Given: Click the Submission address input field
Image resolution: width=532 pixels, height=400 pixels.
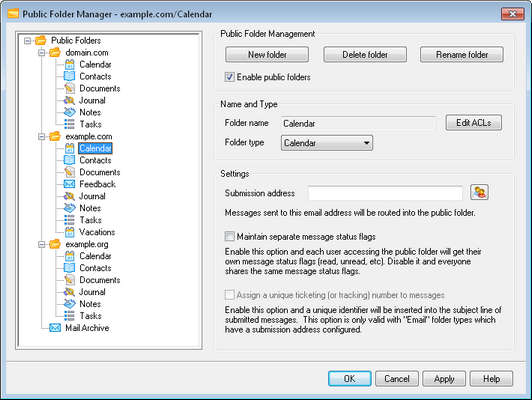Looking at the screenshot, I should [385, 193].
